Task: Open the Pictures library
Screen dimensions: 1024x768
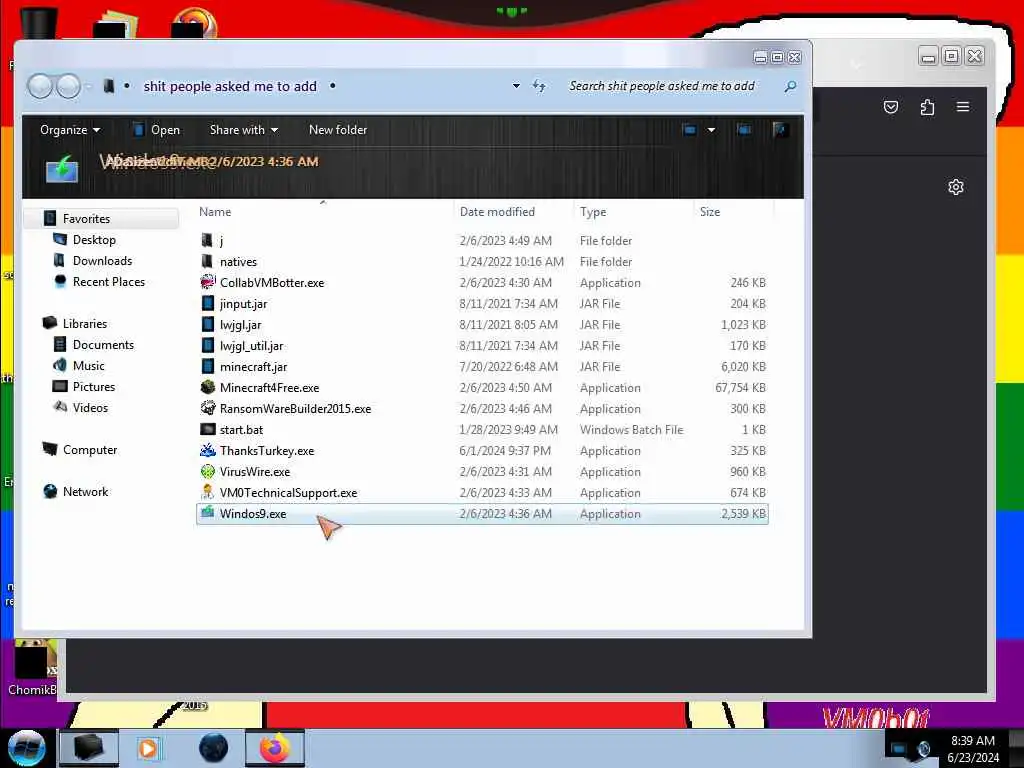Action: pyautogui.click(x=94, y=386)
